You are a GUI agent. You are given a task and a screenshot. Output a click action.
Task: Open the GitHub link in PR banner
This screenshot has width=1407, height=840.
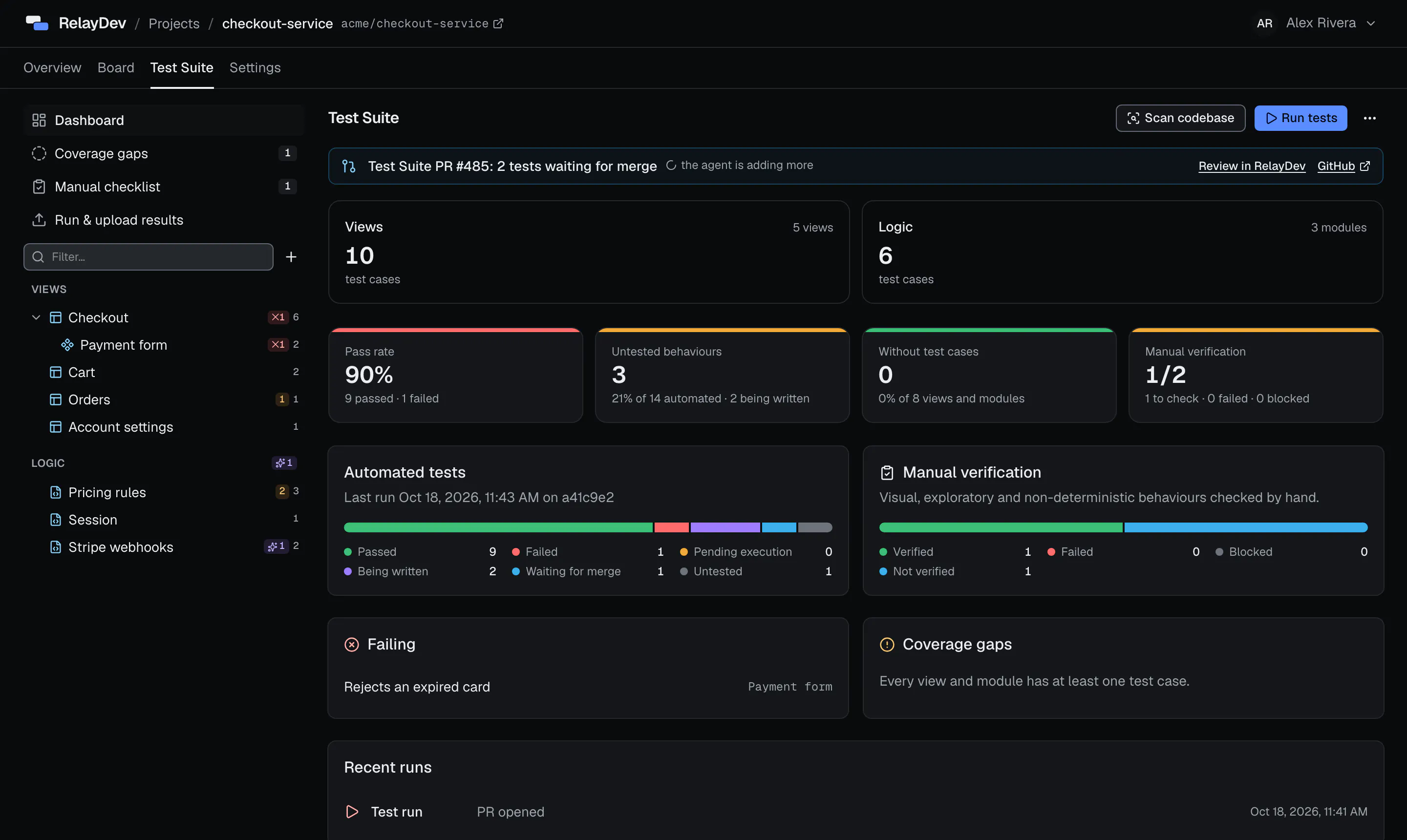click(1343, 166)
